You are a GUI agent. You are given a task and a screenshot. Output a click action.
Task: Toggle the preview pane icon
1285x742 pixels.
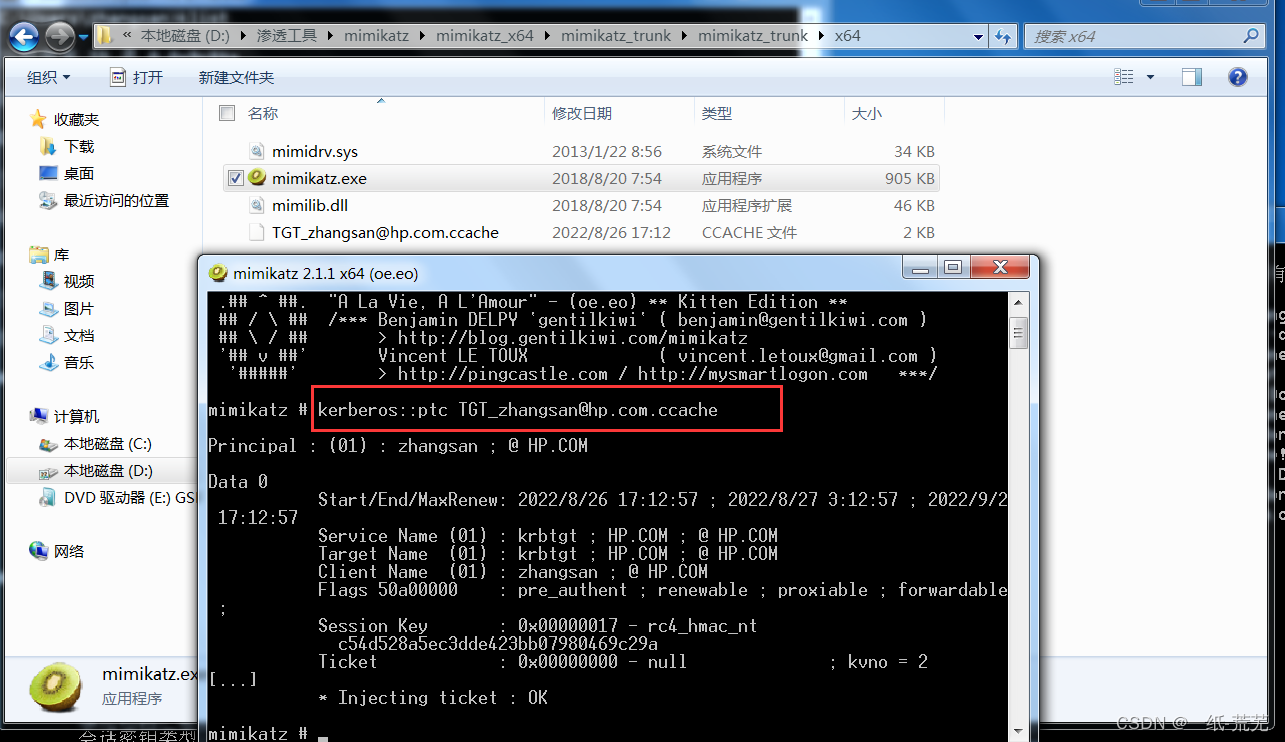pyautogui.click(x=1191, y=77)
